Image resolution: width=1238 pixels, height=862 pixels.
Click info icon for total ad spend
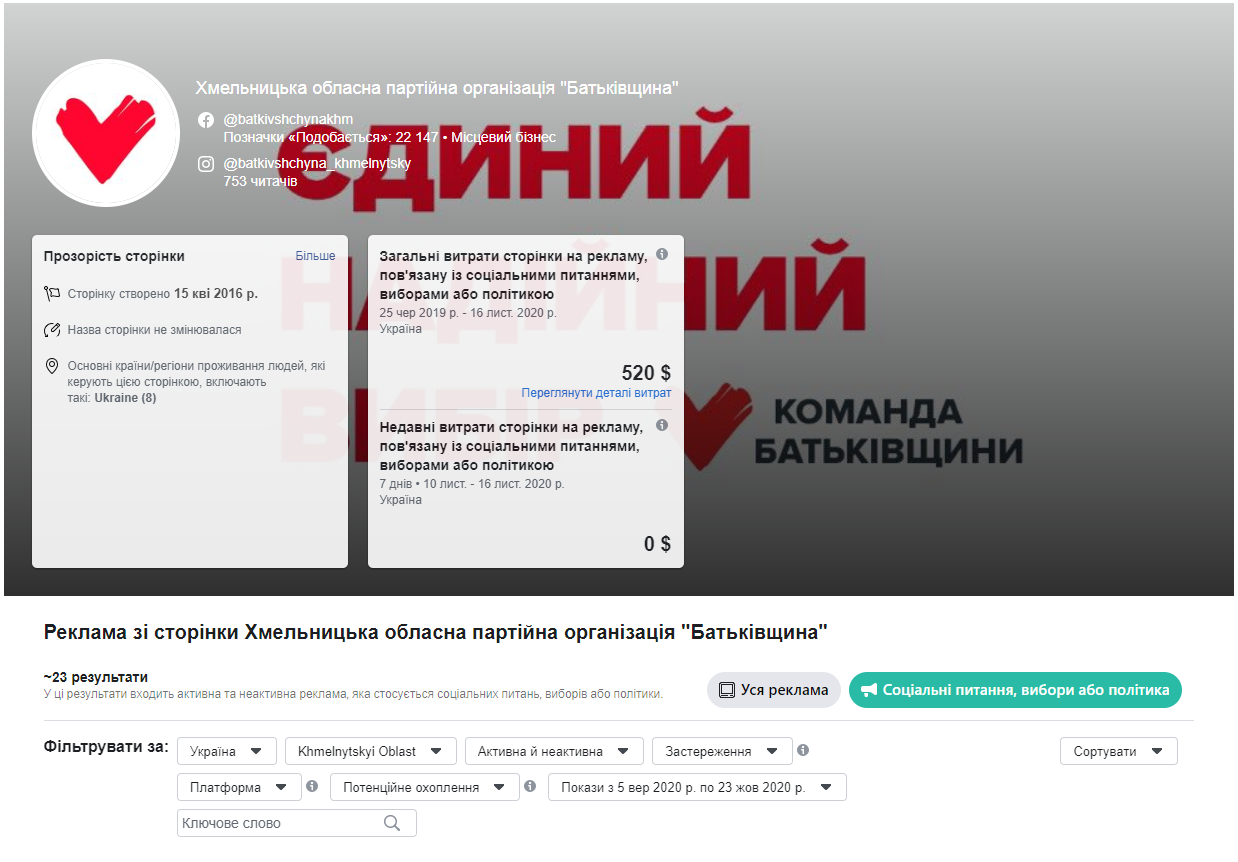point(662,255)
